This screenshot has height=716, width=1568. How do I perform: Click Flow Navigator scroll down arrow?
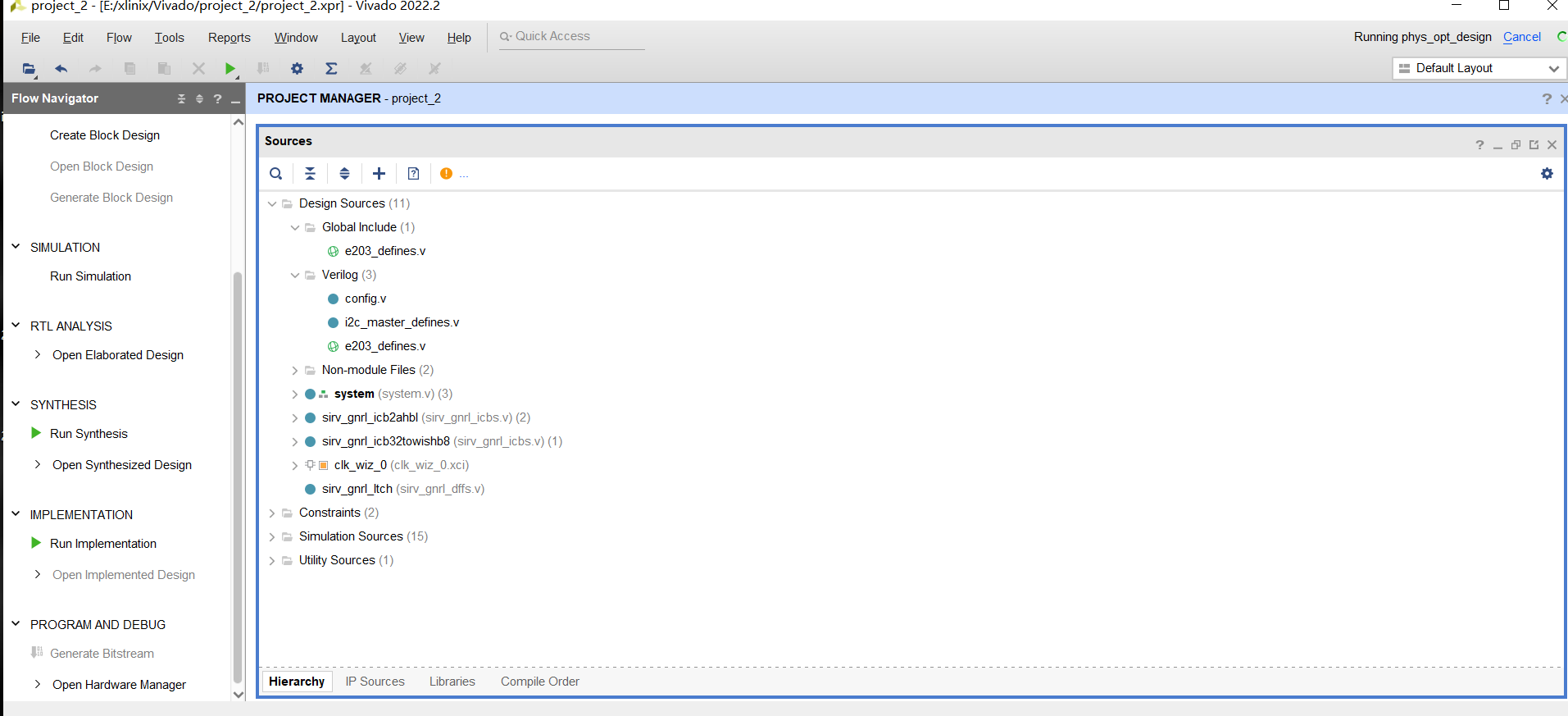pos(239,695)
